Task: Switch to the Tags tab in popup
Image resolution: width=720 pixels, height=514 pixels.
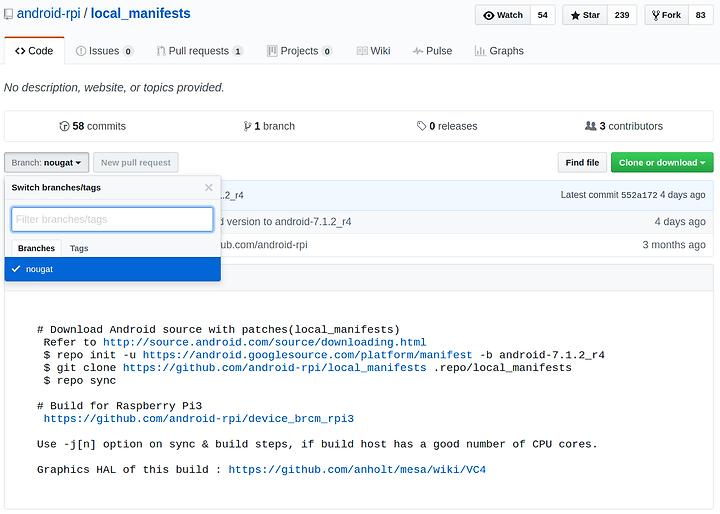Action: [79, 248]
